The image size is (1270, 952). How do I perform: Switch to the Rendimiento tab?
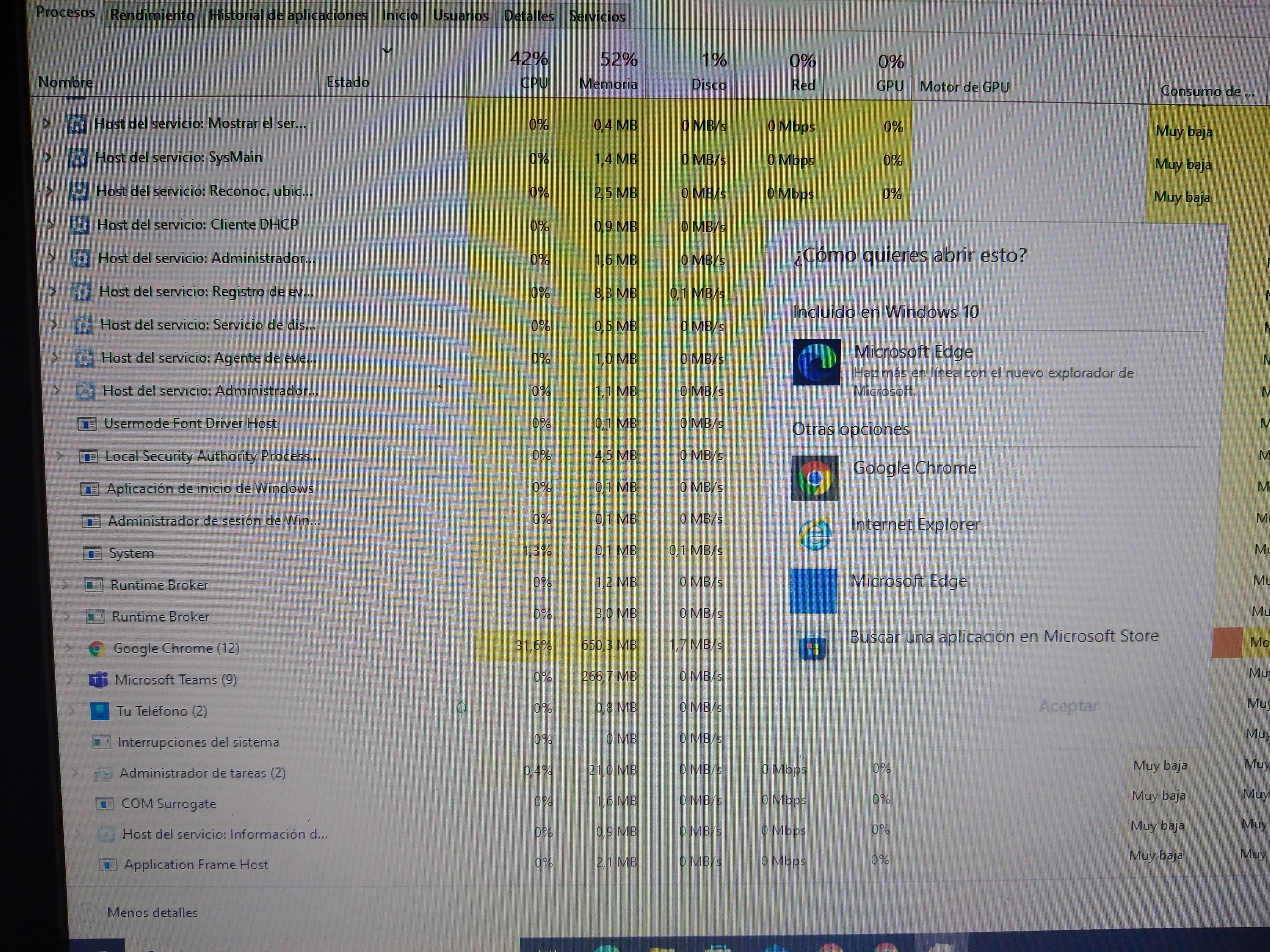pyautogui.click(x=152, y=16)
